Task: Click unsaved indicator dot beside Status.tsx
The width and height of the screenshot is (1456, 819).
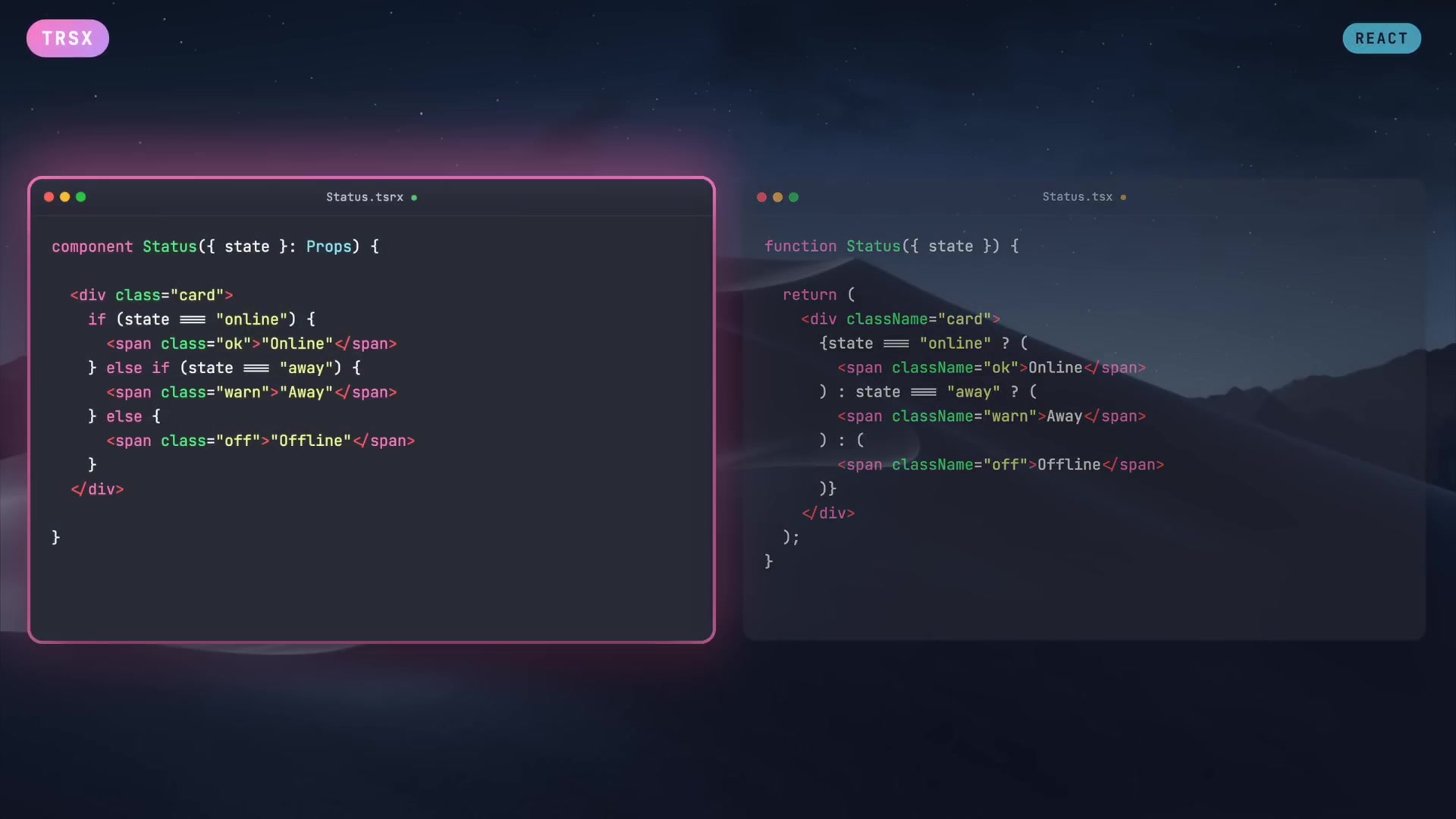Action: (1123, 198)
